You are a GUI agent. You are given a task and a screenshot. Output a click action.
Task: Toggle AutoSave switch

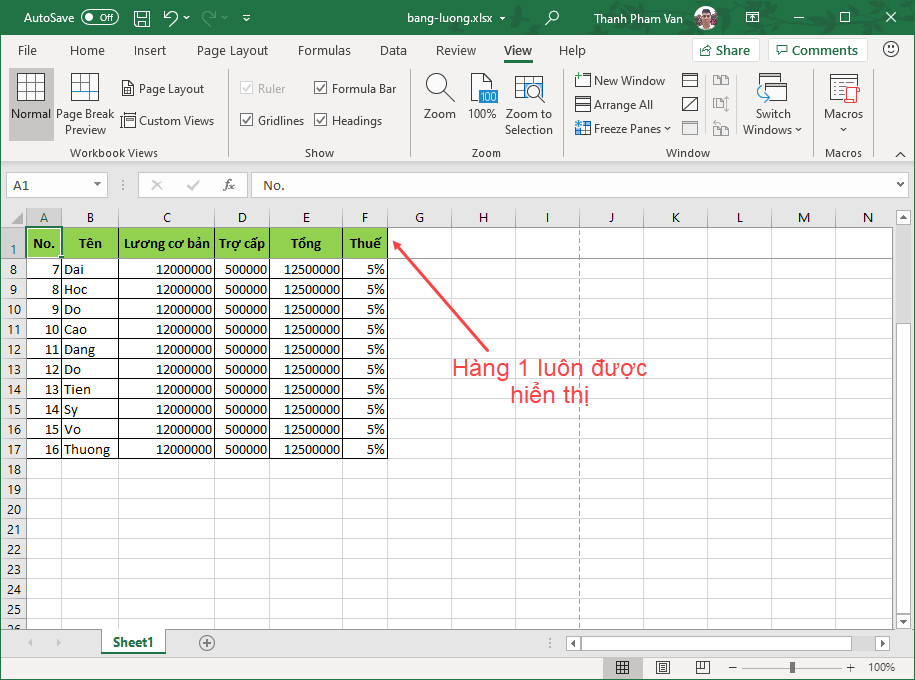click(100, 18)
